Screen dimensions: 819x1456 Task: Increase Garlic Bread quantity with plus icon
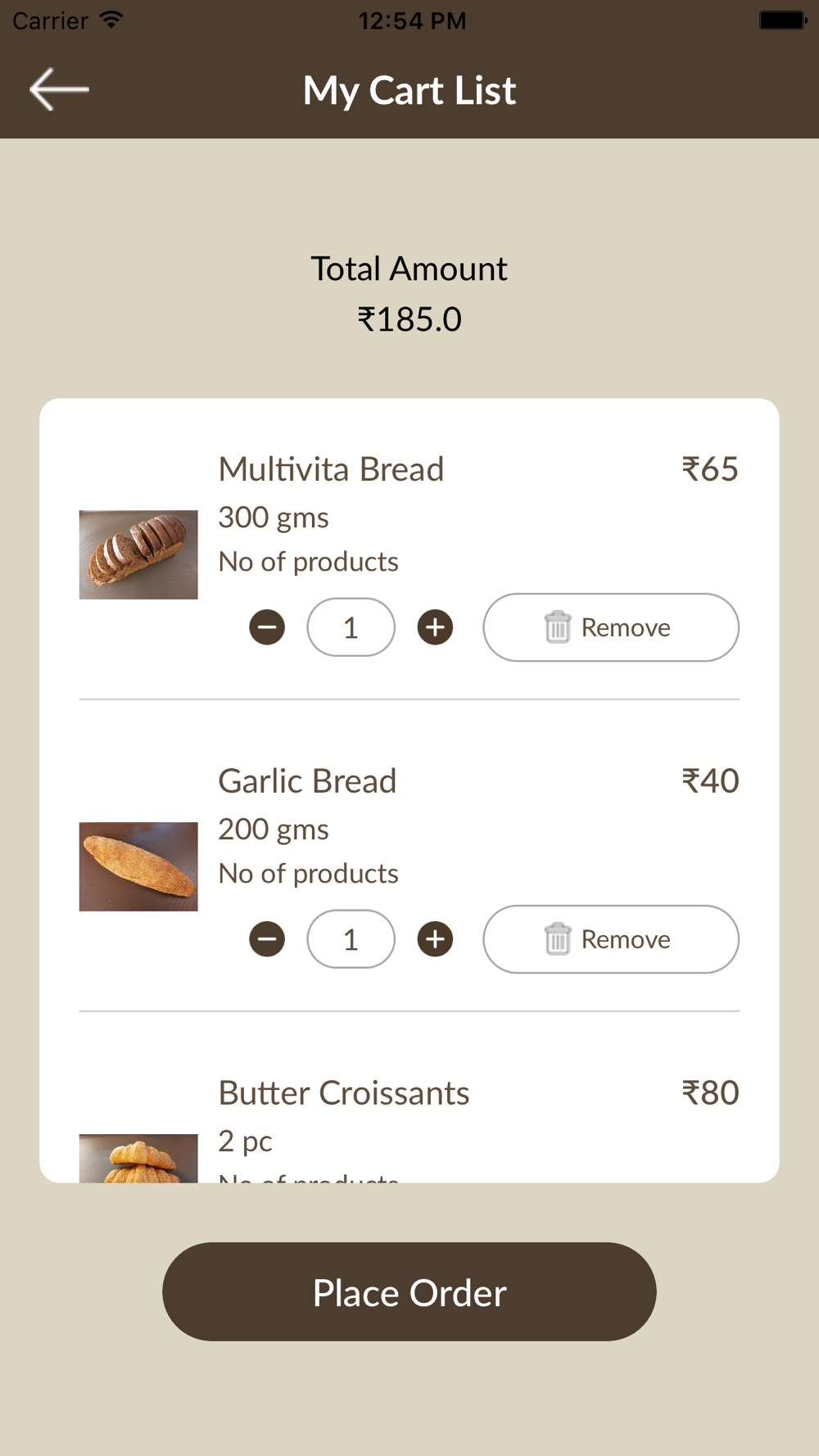point(435,939)
